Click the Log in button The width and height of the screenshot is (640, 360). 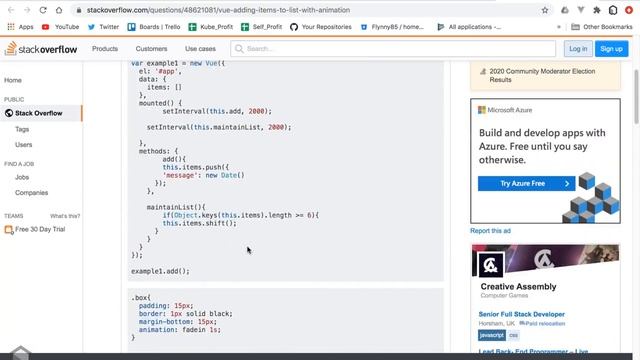(x=578, y=49)
